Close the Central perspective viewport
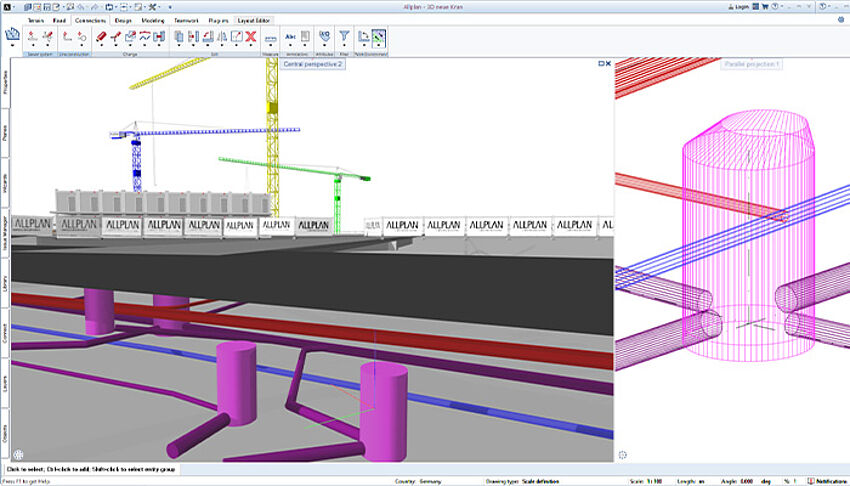This screenshot has width=850, height=486. tap(607, 63)
